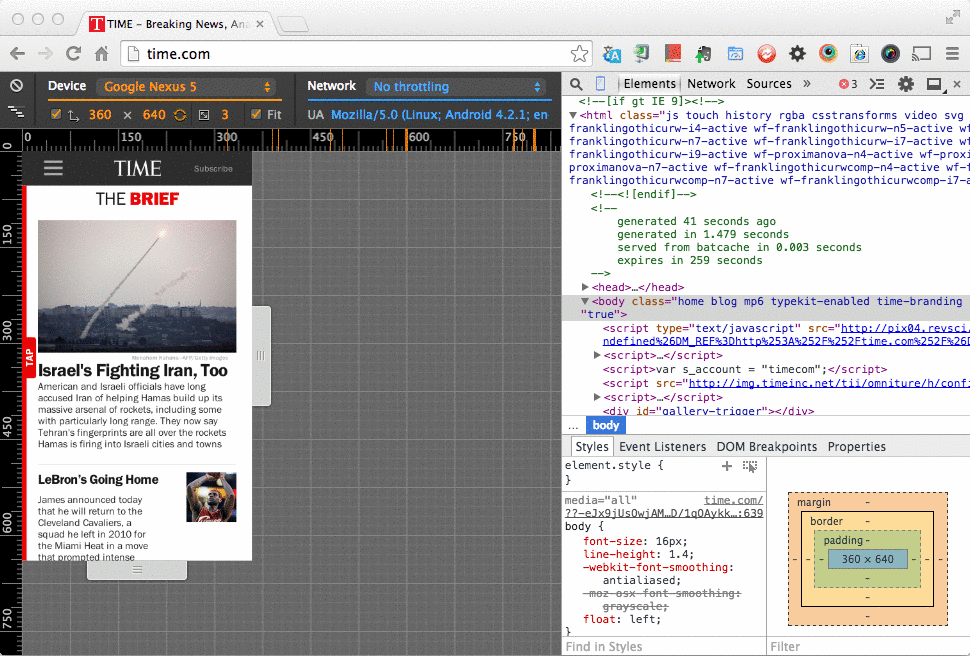The image size is (970, 656).
Task: Click the DevTools search magnifier icon
Action: [575, 84]
